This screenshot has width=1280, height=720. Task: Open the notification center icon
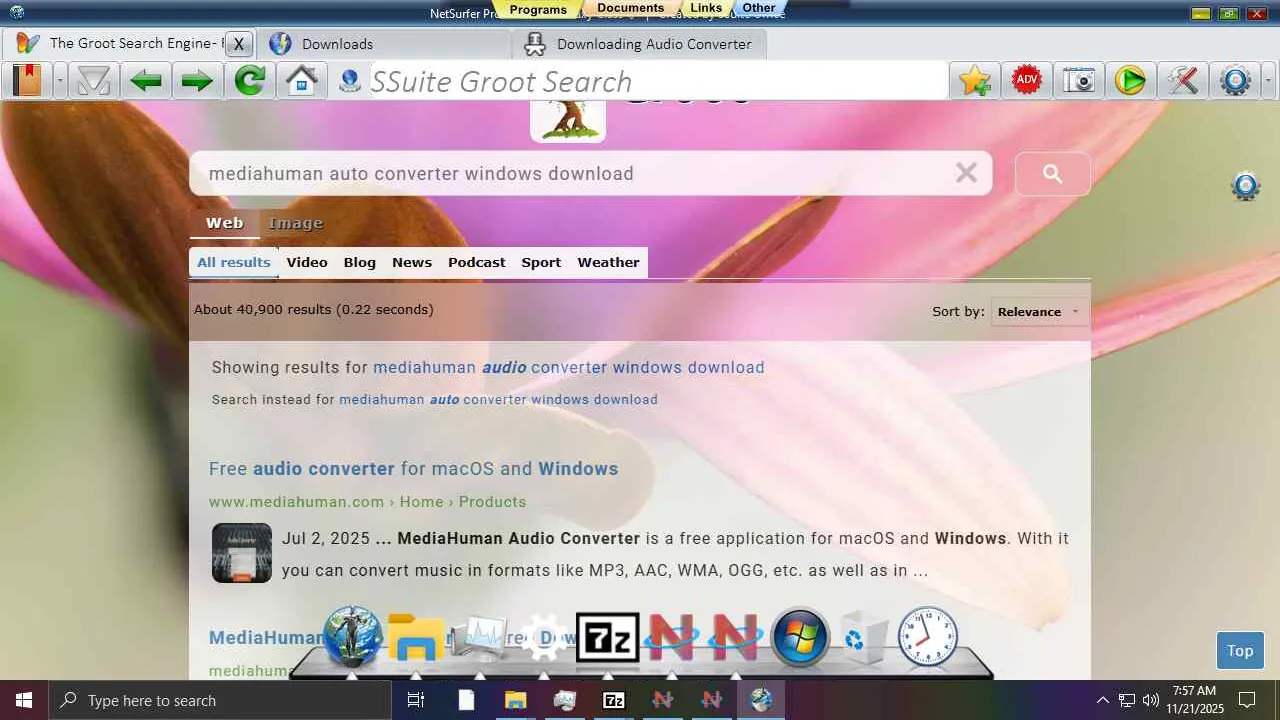click(x=1247, y=700)
